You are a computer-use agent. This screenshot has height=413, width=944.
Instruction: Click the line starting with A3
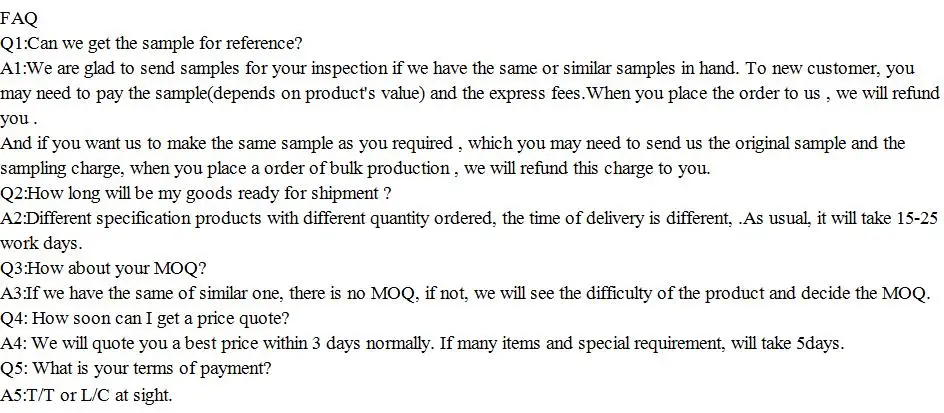click(x=300, y=294)
